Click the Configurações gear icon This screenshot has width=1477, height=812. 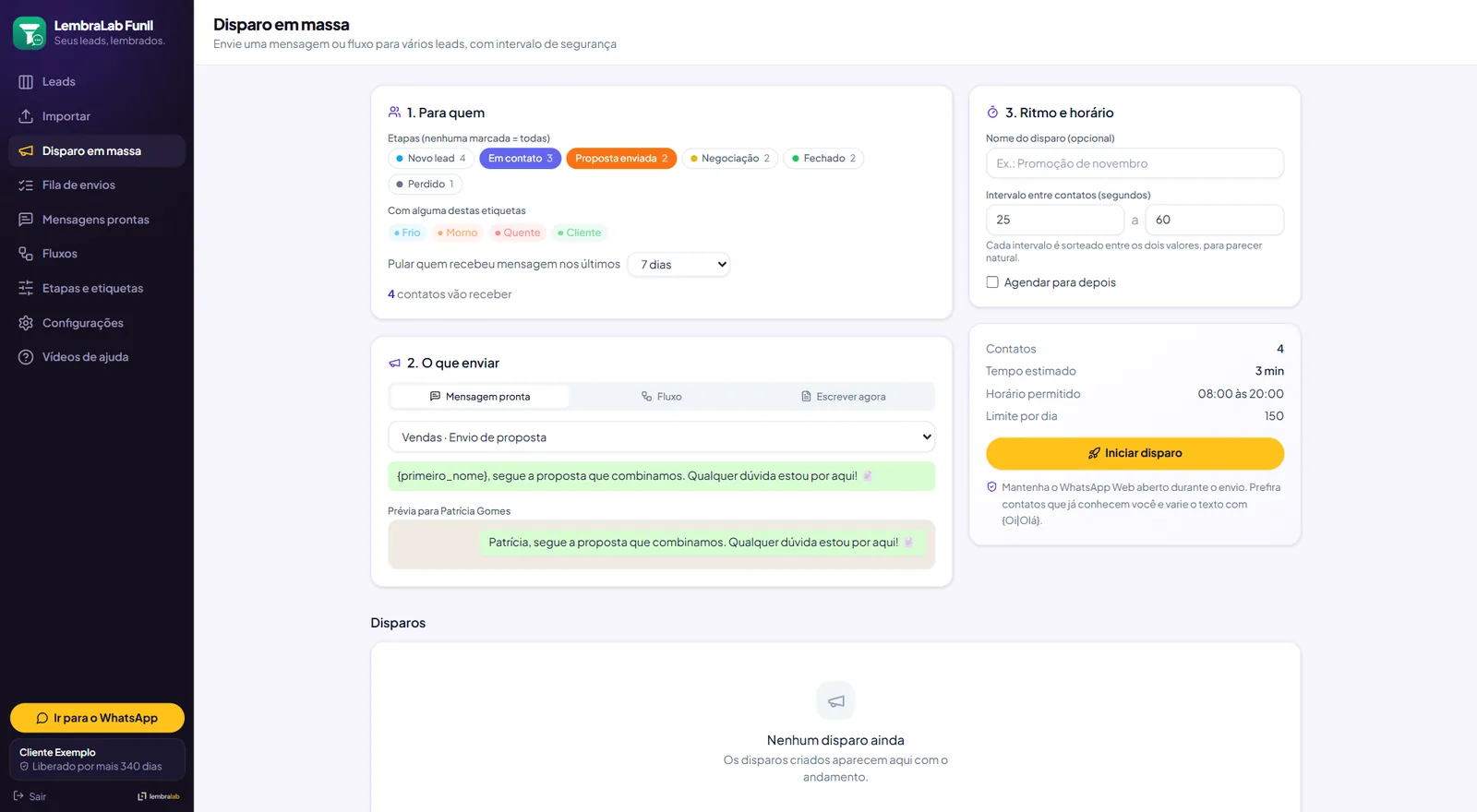point(26,323)
